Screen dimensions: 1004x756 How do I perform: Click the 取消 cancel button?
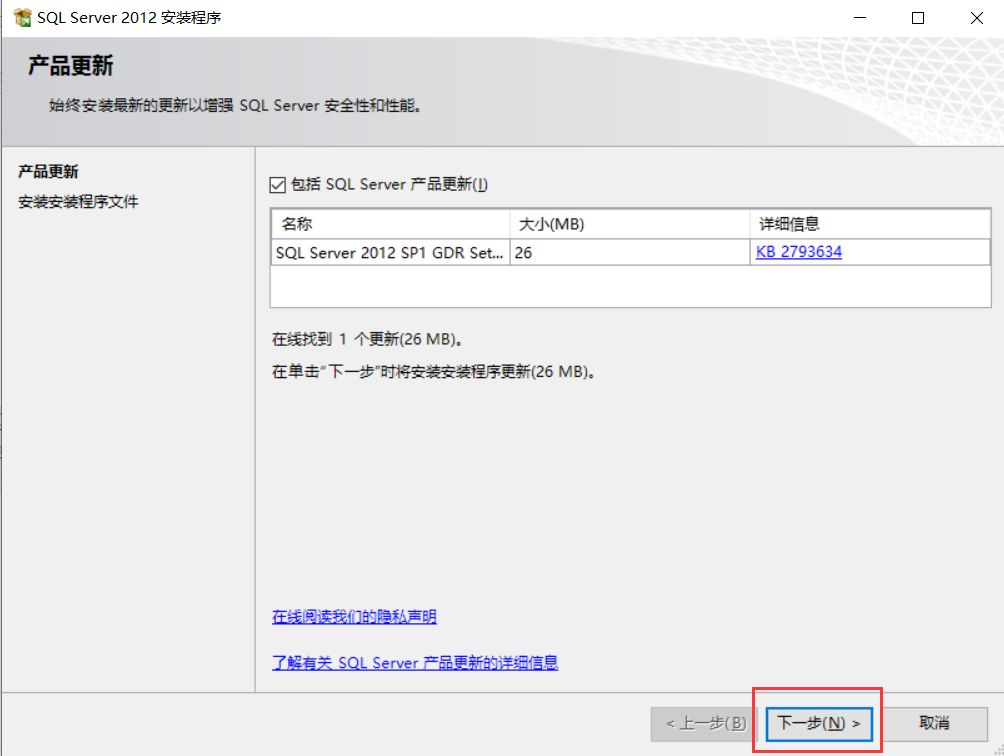(x=934, y=723)
